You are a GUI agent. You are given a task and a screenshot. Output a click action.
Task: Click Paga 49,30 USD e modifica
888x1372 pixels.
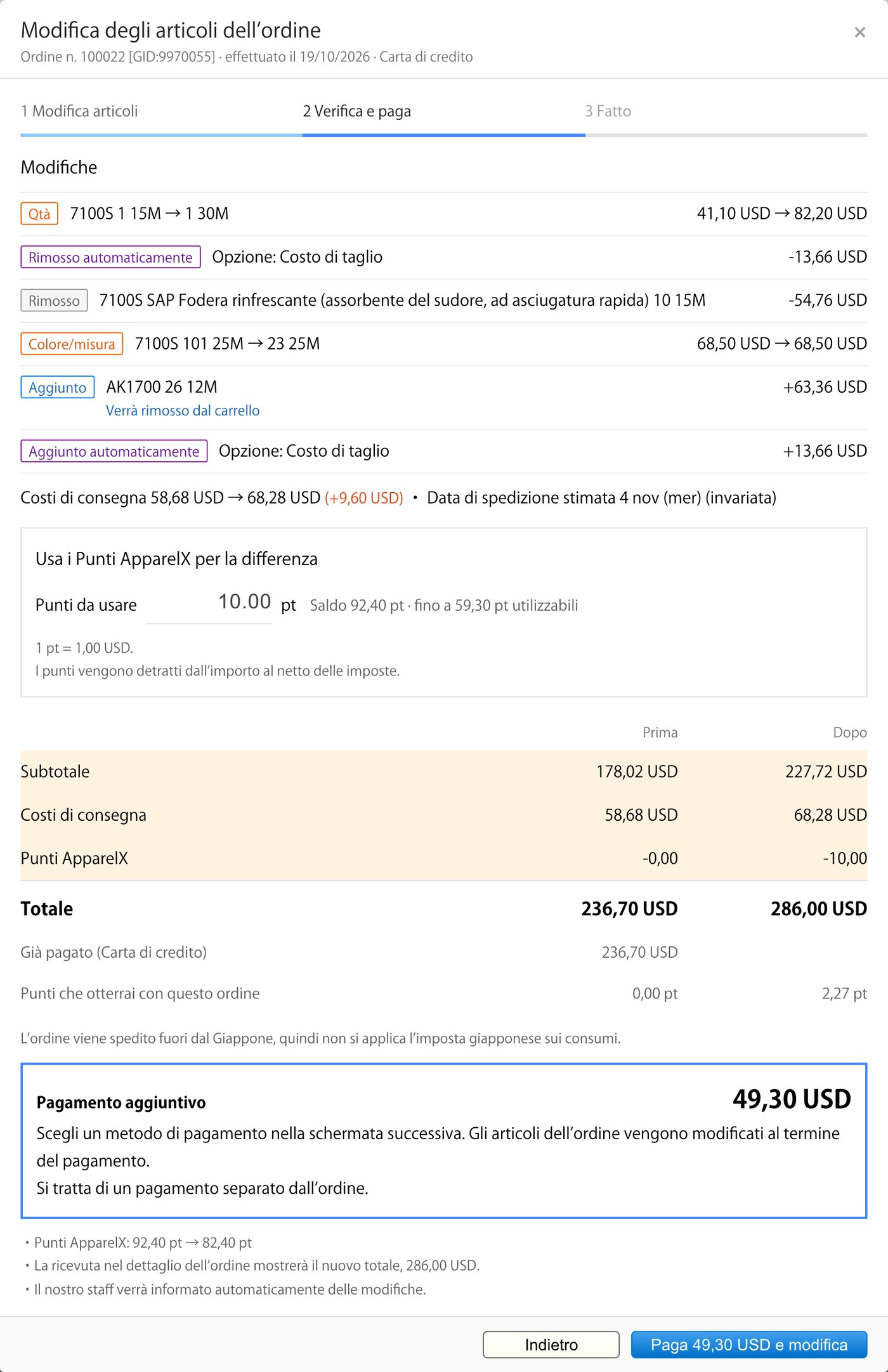[x=748, y=1344]
